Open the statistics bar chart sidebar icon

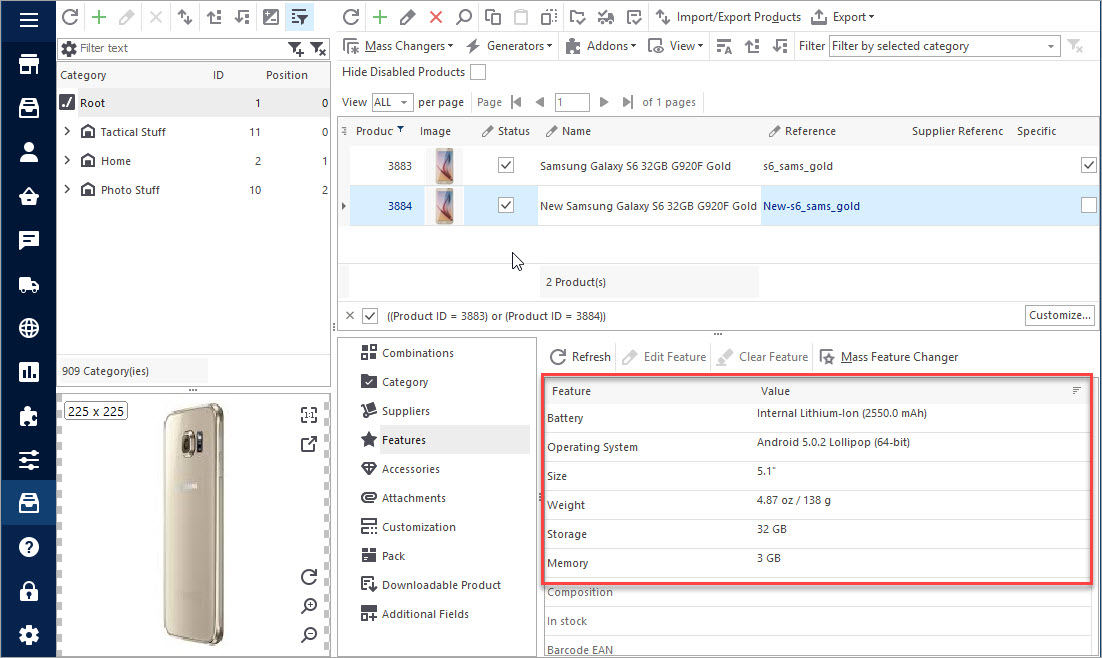29,372
